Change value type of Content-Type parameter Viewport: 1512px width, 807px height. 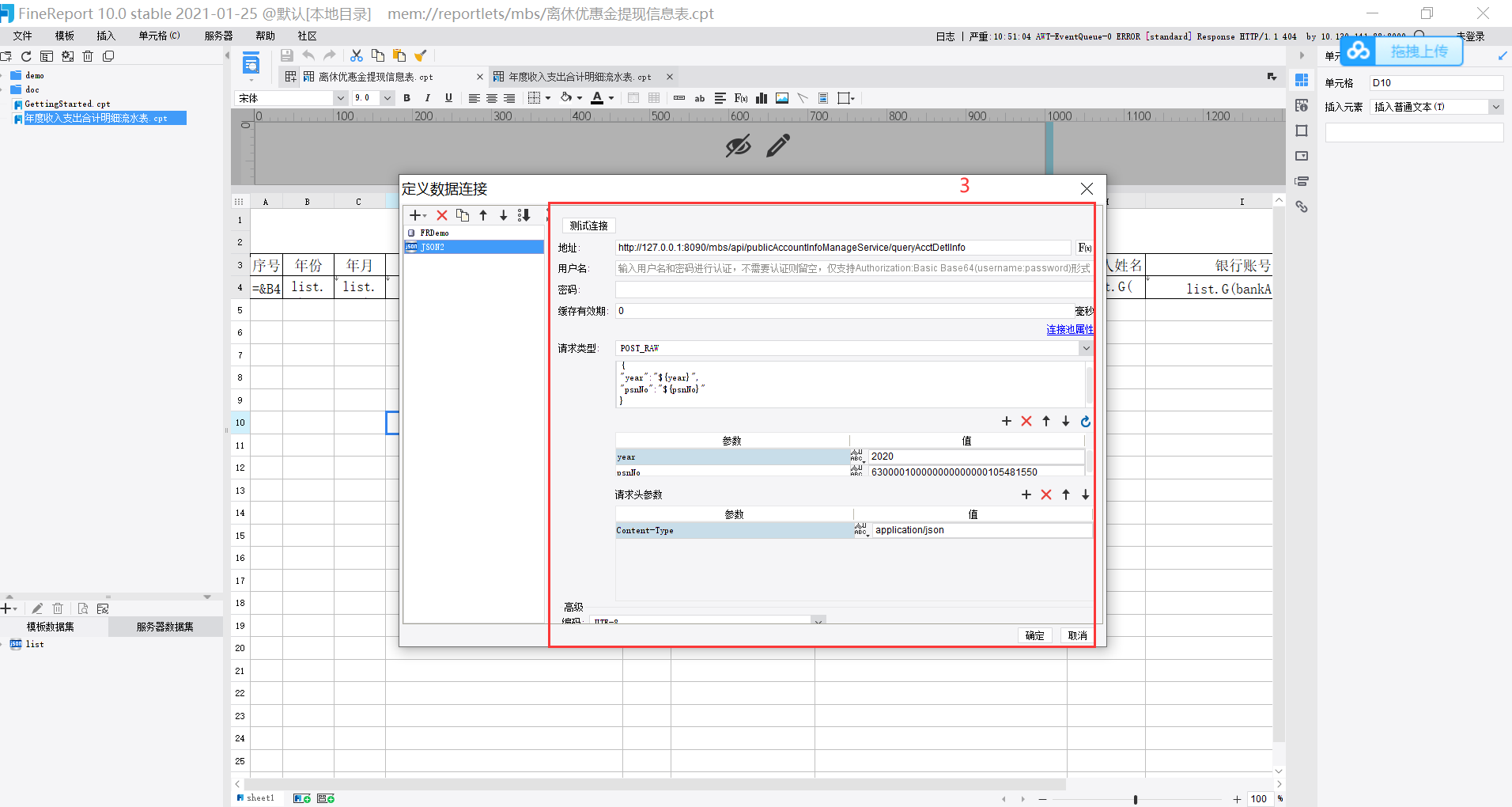pos(861,530)
